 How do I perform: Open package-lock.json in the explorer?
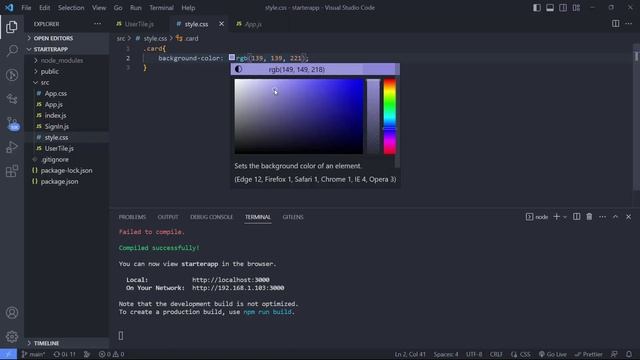pyautogui.click(x=67, y=170)
